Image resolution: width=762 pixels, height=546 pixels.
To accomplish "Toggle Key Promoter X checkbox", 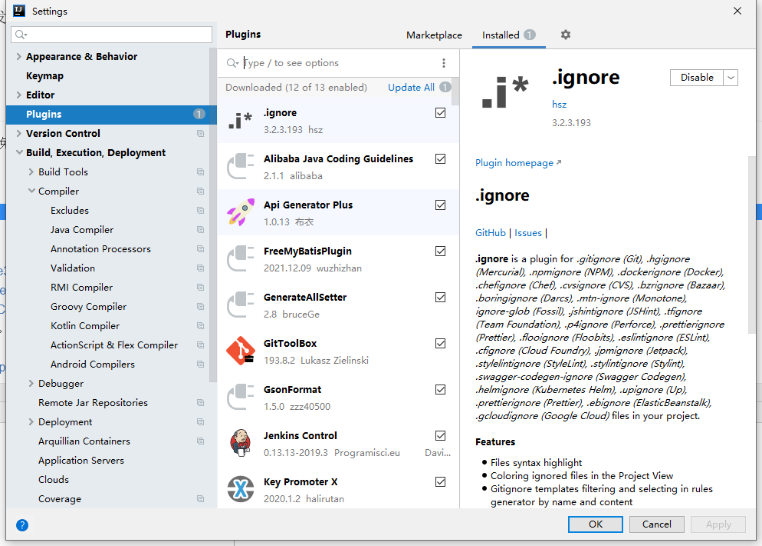I will click(x=440, y=482).
